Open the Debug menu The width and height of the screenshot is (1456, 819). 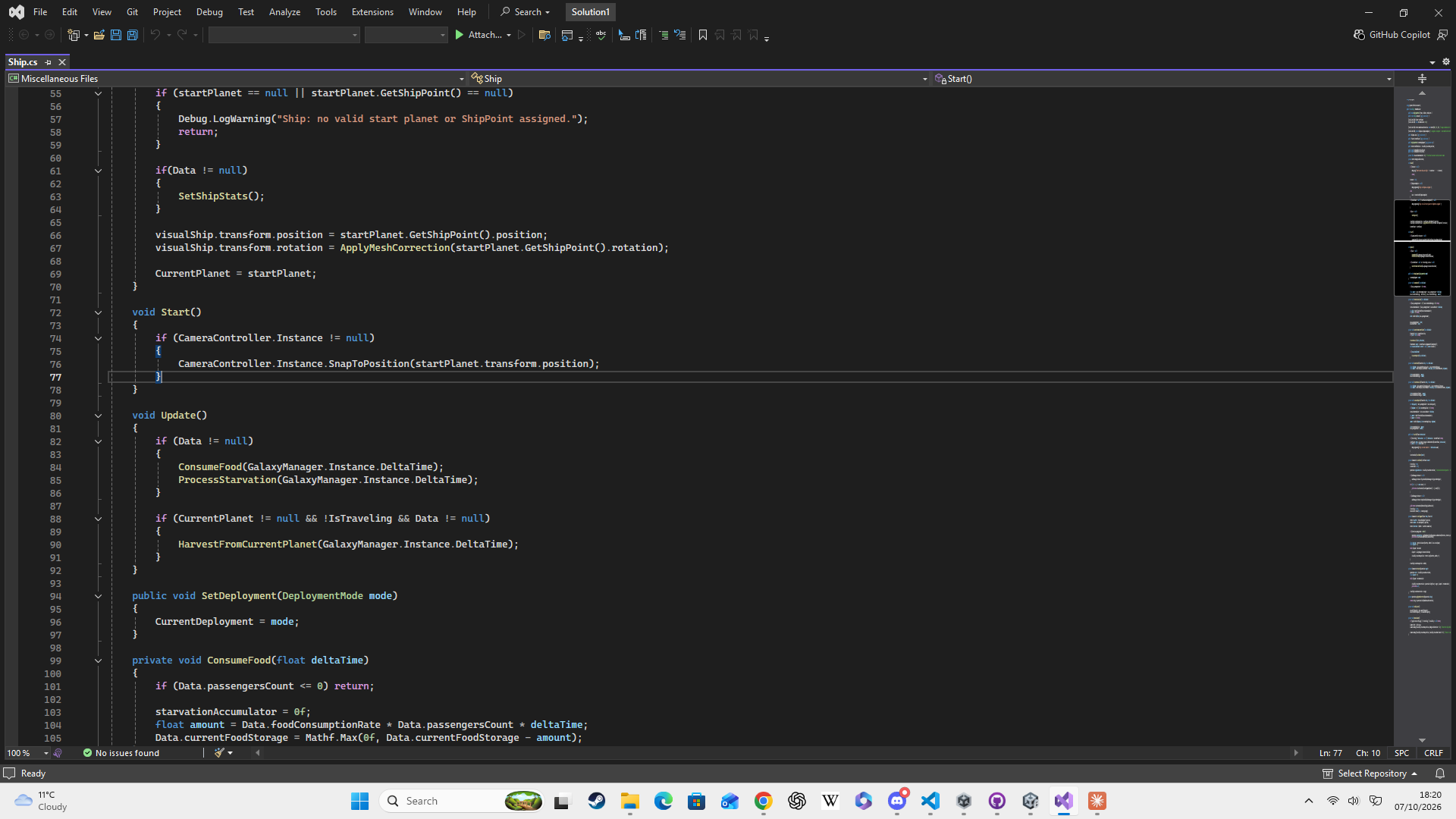pyautogui.click(x=209, y=12)
